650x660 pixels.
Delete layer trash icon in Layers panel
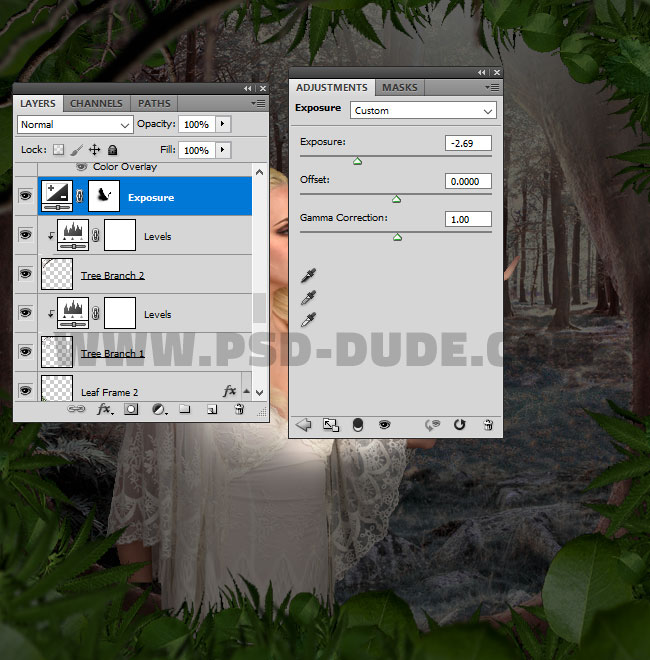pos(239,409)
